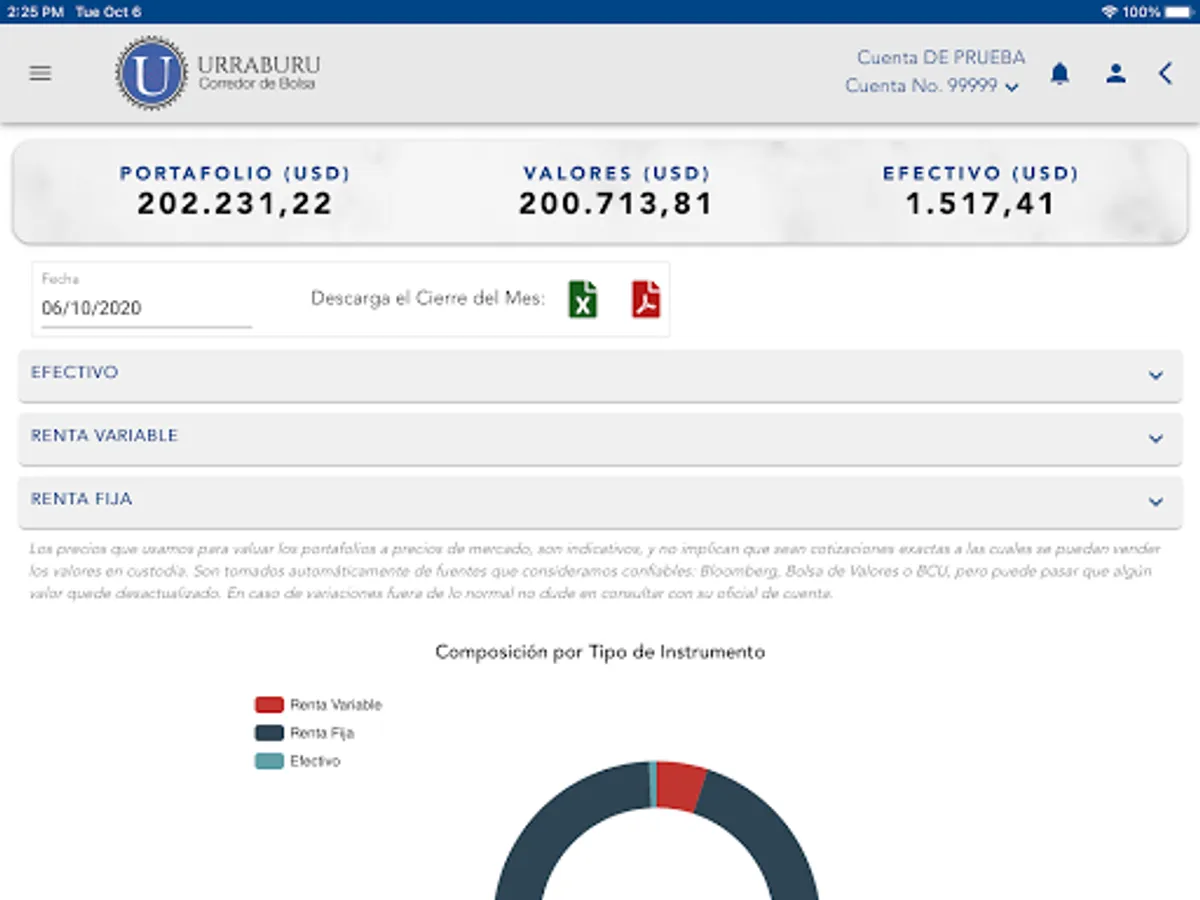This screenshot has height=900, width=1200.
Task: Download month close as PDF file
Action: [x=646, y=299]
